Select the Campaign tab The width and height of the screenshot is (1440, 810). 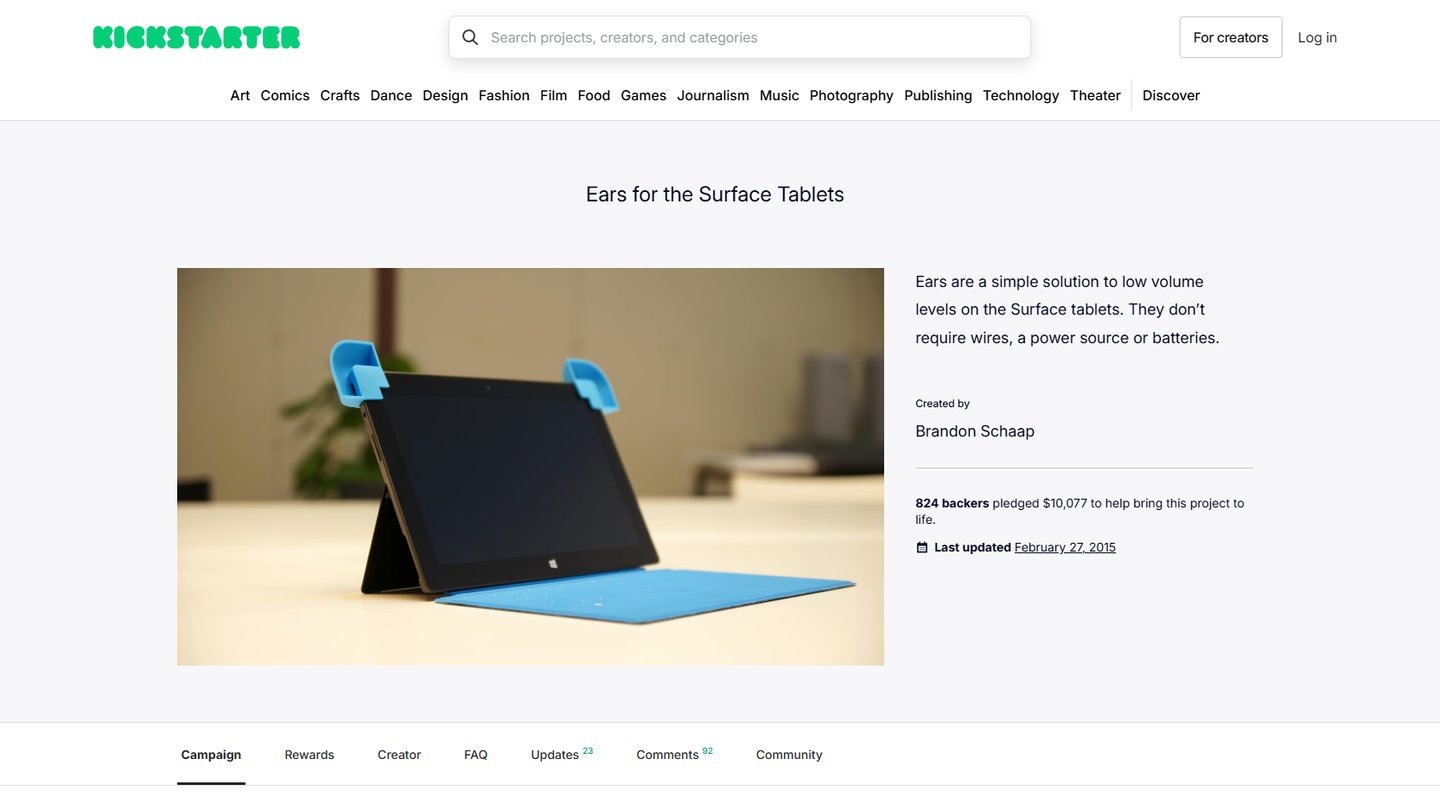coord(211,754)
